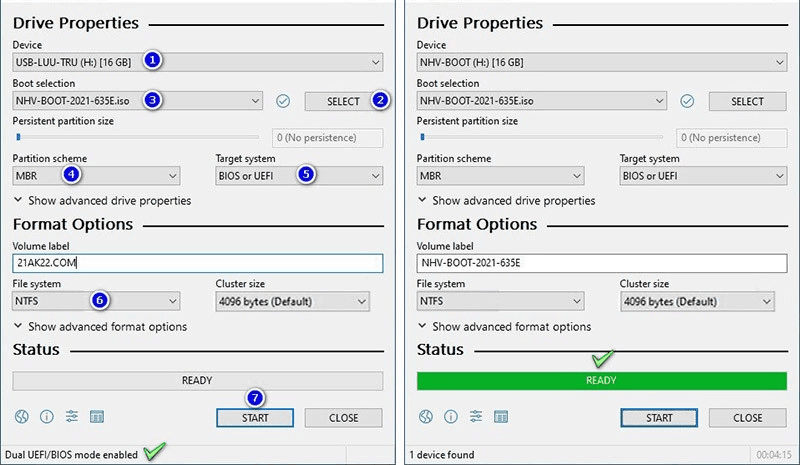This screenshot has width=800, height=465.
Task: Click the info icon in right window
Action: [x=450, y=417]
